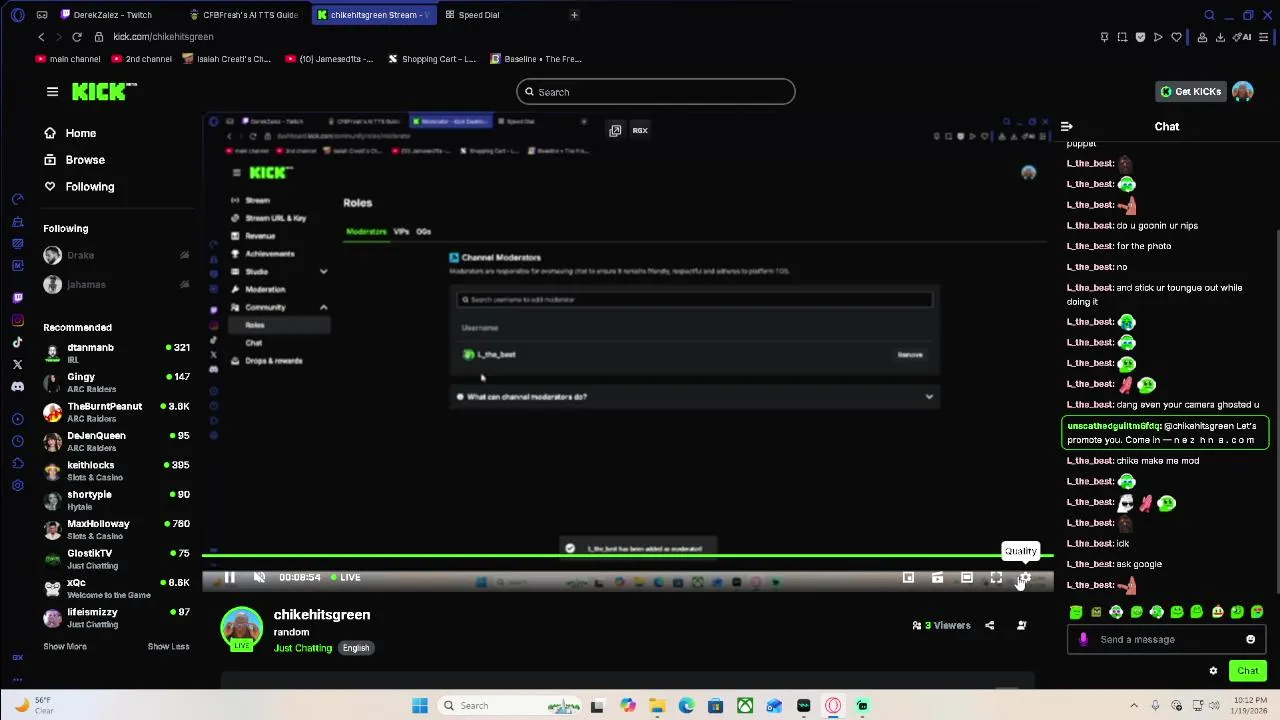Open chikehitsgreen channel avatar

241,627
